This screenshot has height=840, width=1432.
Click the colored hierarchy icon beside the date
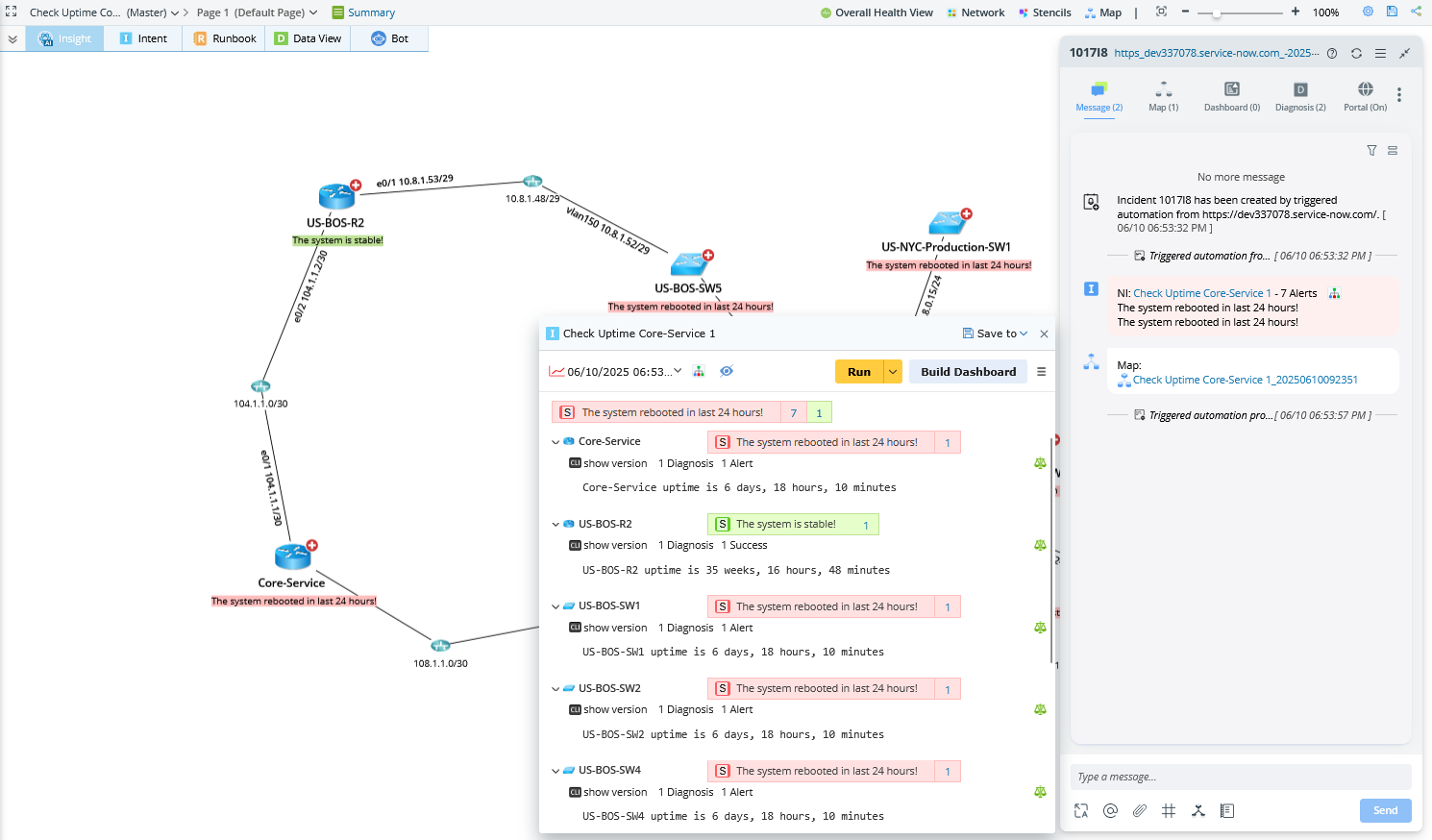(699, 371)
